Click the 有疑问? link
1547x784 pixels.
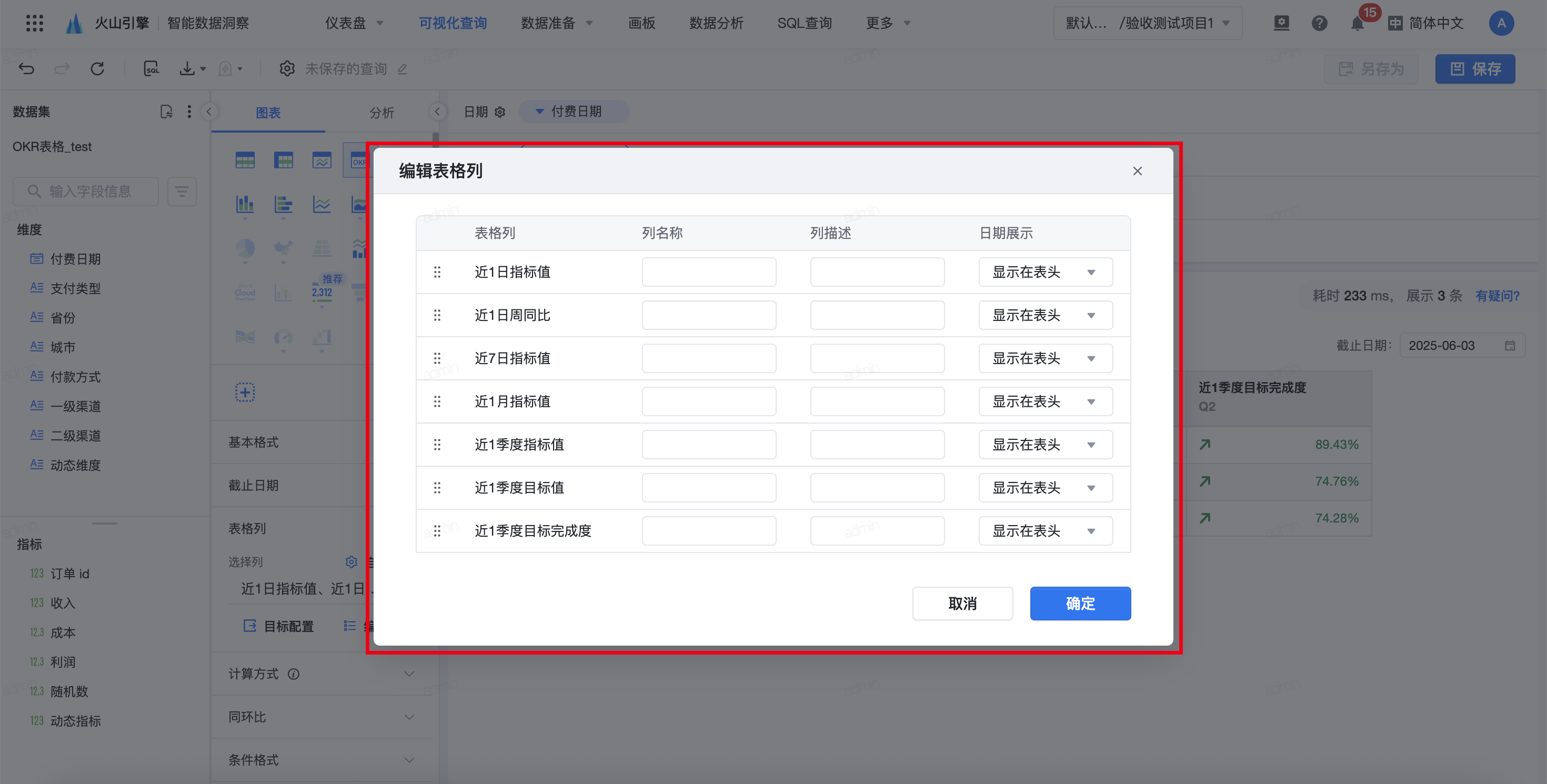[x=1498, y=296]
